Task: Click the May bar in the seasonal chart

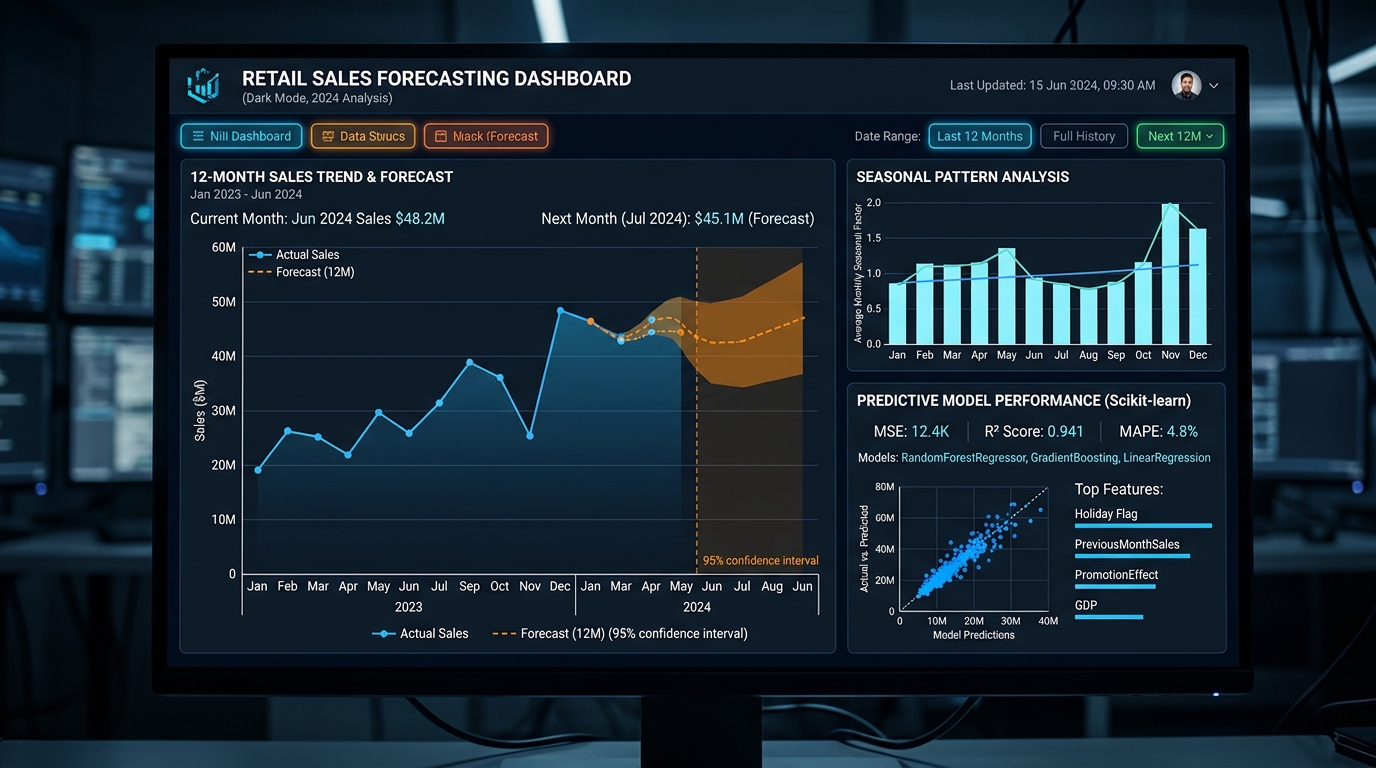Action: pos(1006,296)
